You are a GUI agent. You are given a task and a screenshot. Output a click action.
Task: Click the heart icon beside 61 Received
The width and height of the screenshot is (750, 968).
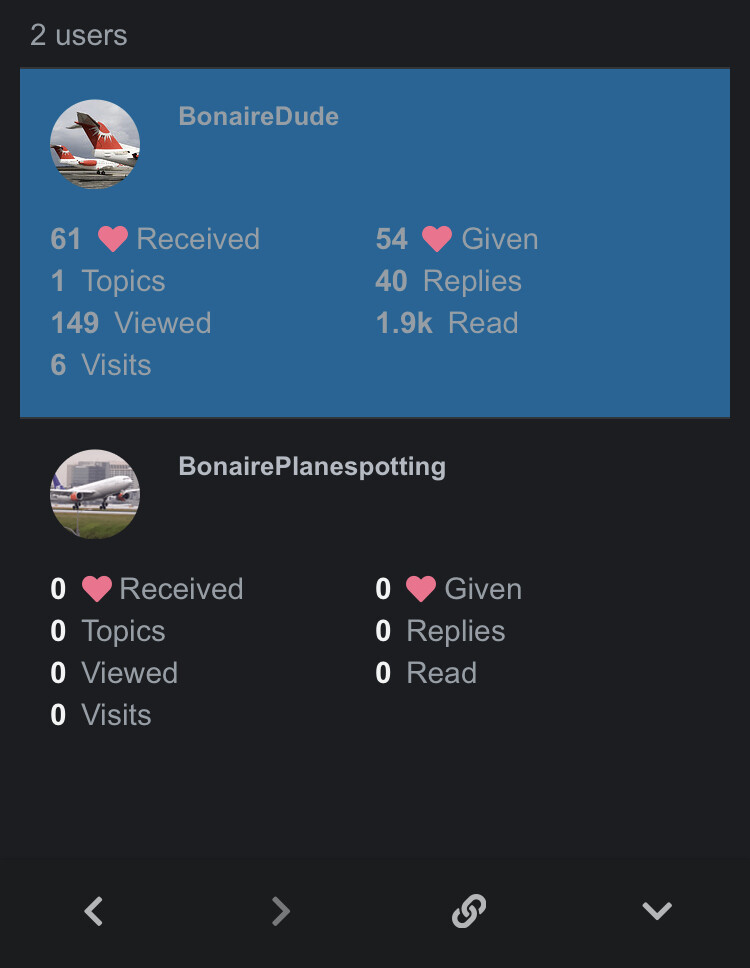pyautogui.click(x=113, y=238)
